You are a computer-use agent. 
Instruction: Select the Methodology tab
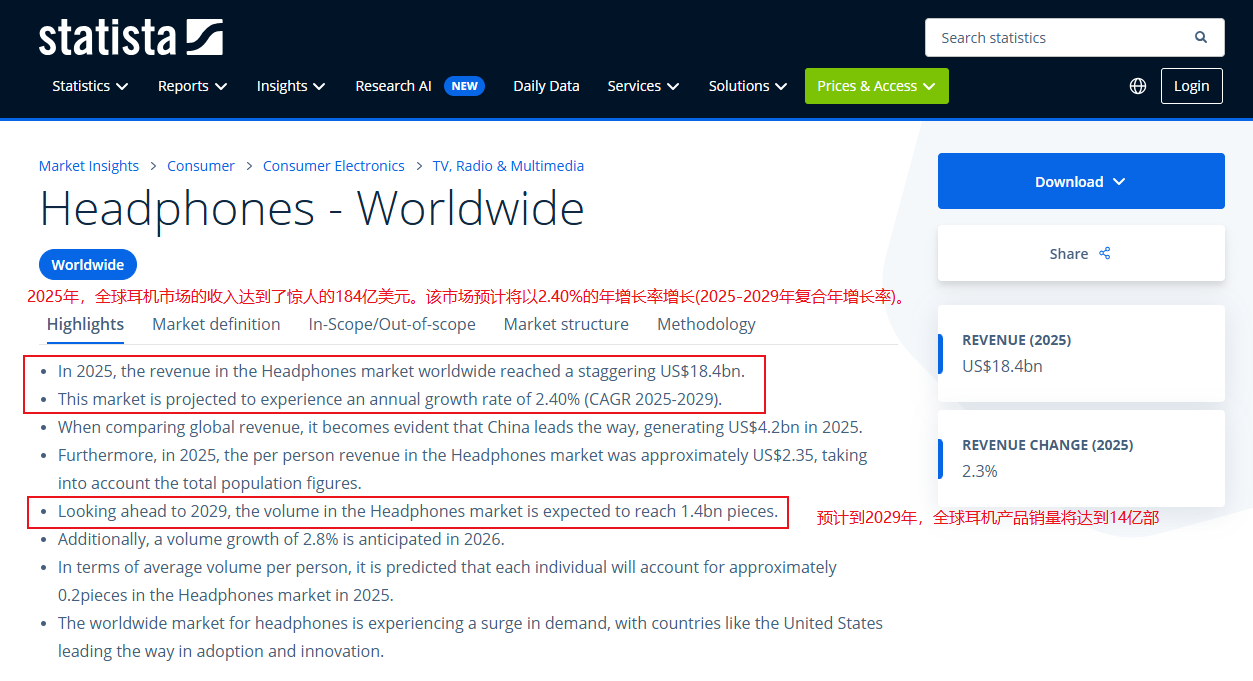[x=706, y=324]
